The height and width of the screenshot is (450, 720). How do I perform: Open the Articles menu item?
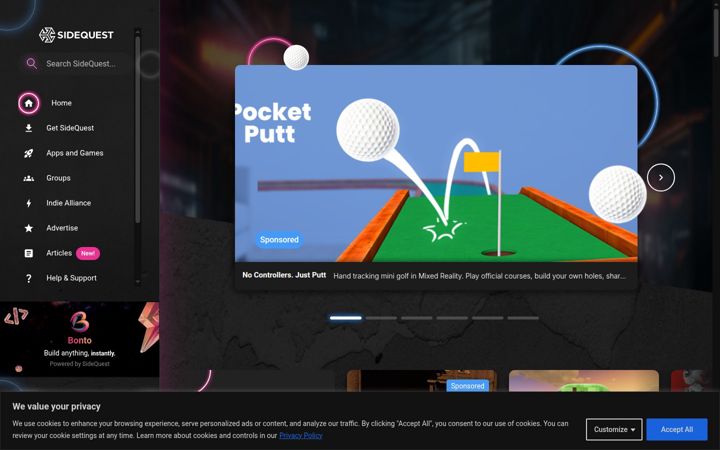(59, 253)
